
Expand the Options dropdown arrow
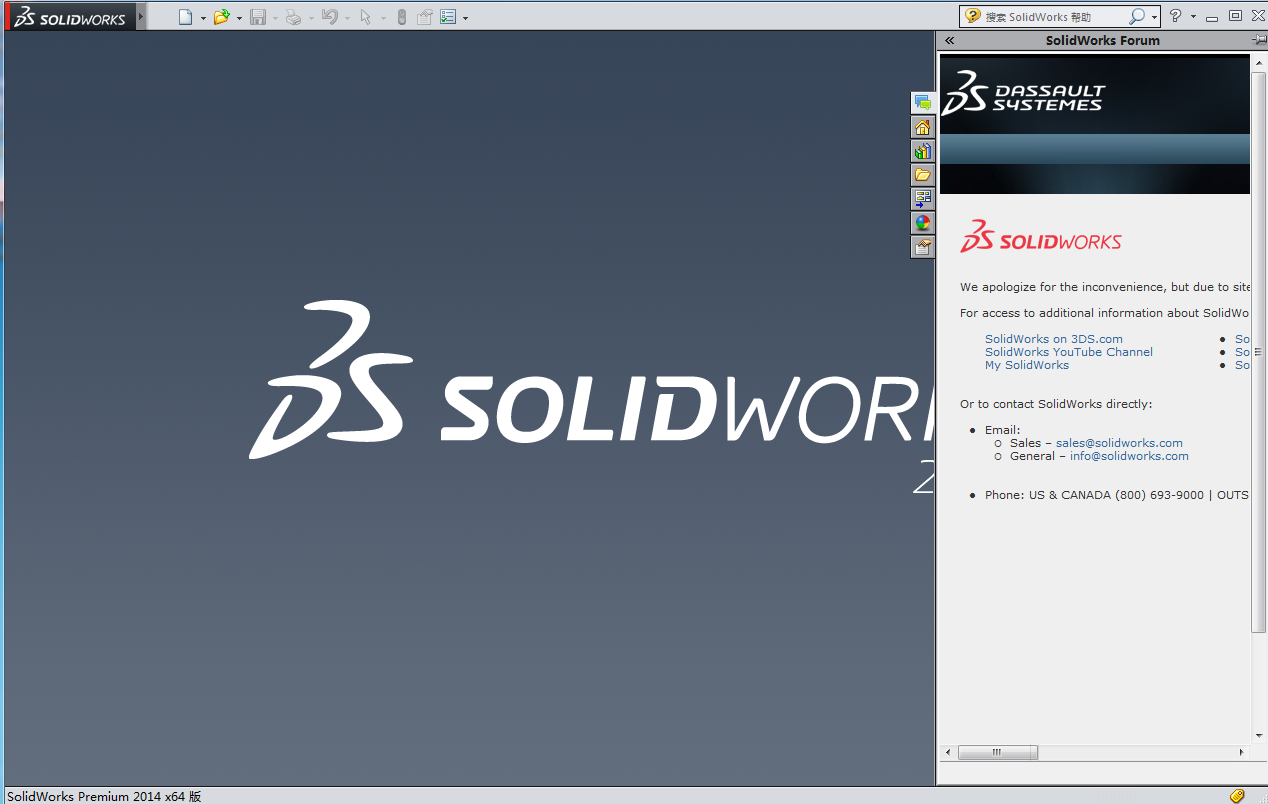pyautogui.click(x=465, y=18)
